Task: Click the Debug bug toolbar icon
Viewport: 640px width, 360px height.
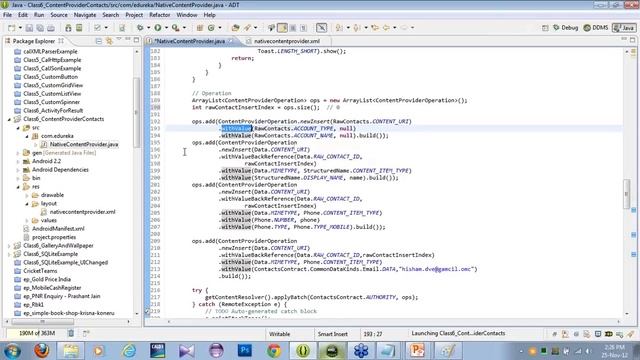Action: [140, 28]
